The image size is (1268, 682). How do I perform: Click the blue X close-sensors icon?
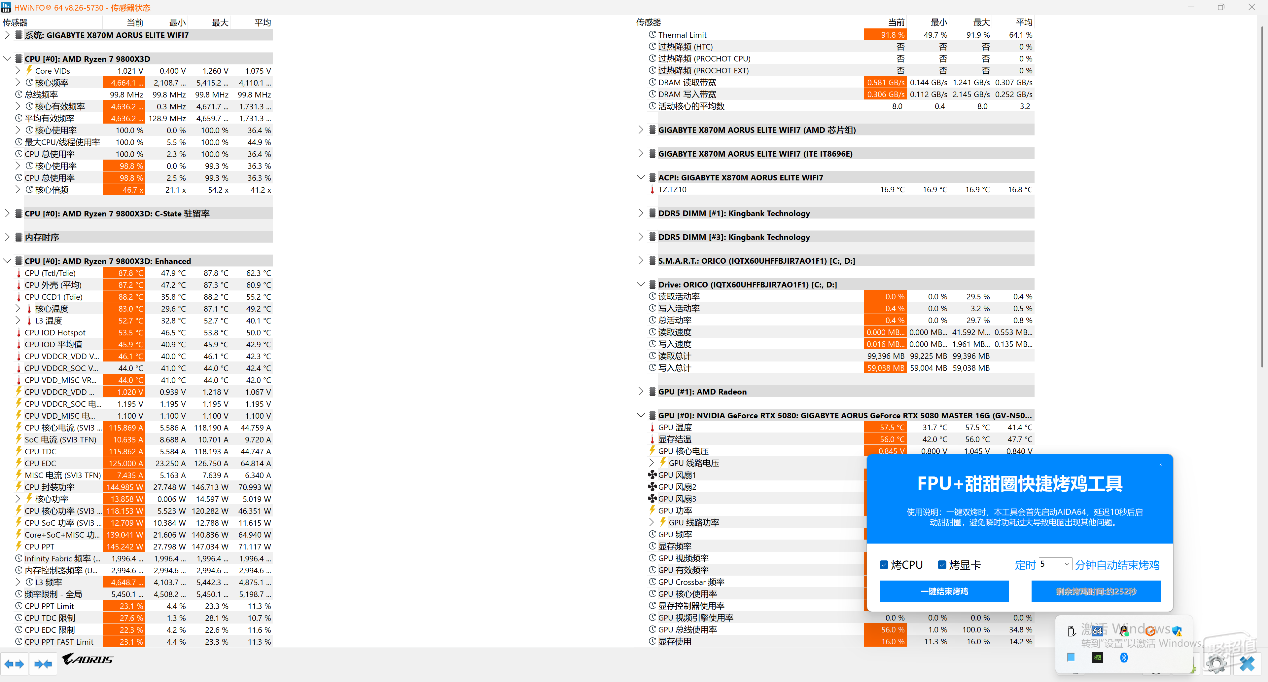pos(1247,662)
